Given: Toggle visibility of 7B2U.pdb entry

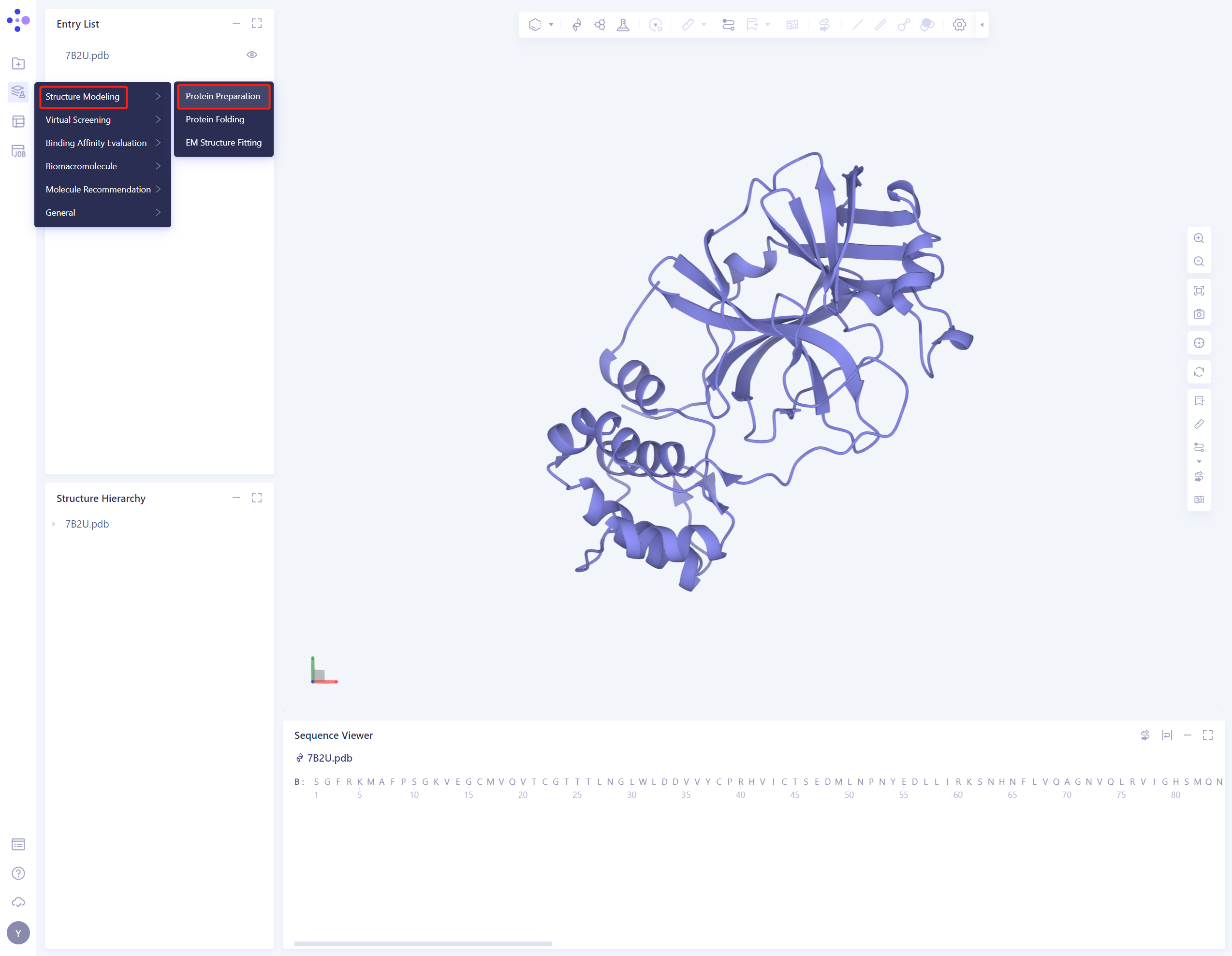Looking at the screenshot, I should 251,55.
